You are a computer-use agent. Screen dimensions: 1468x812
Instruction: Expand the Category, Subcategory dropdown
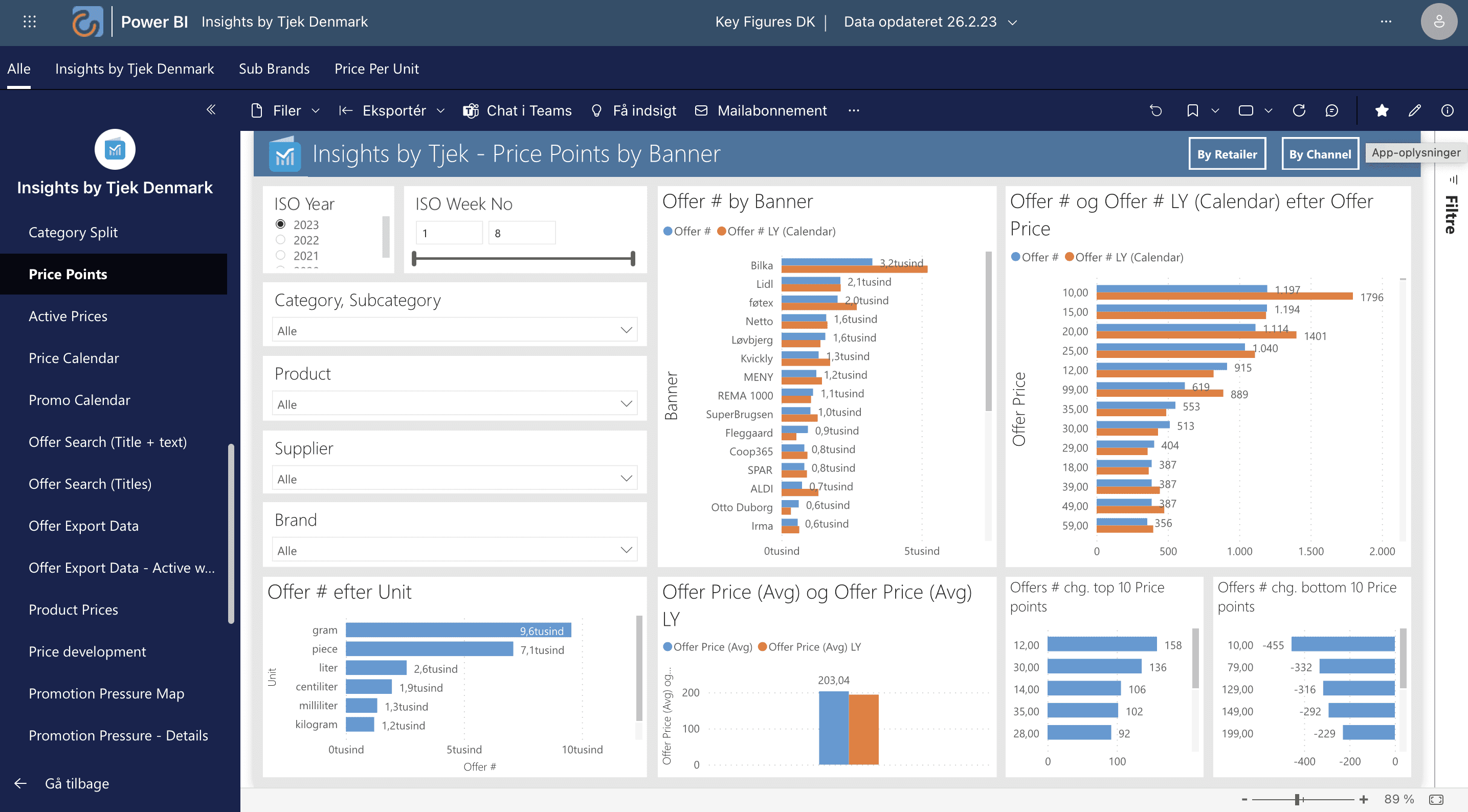point(454,330)
